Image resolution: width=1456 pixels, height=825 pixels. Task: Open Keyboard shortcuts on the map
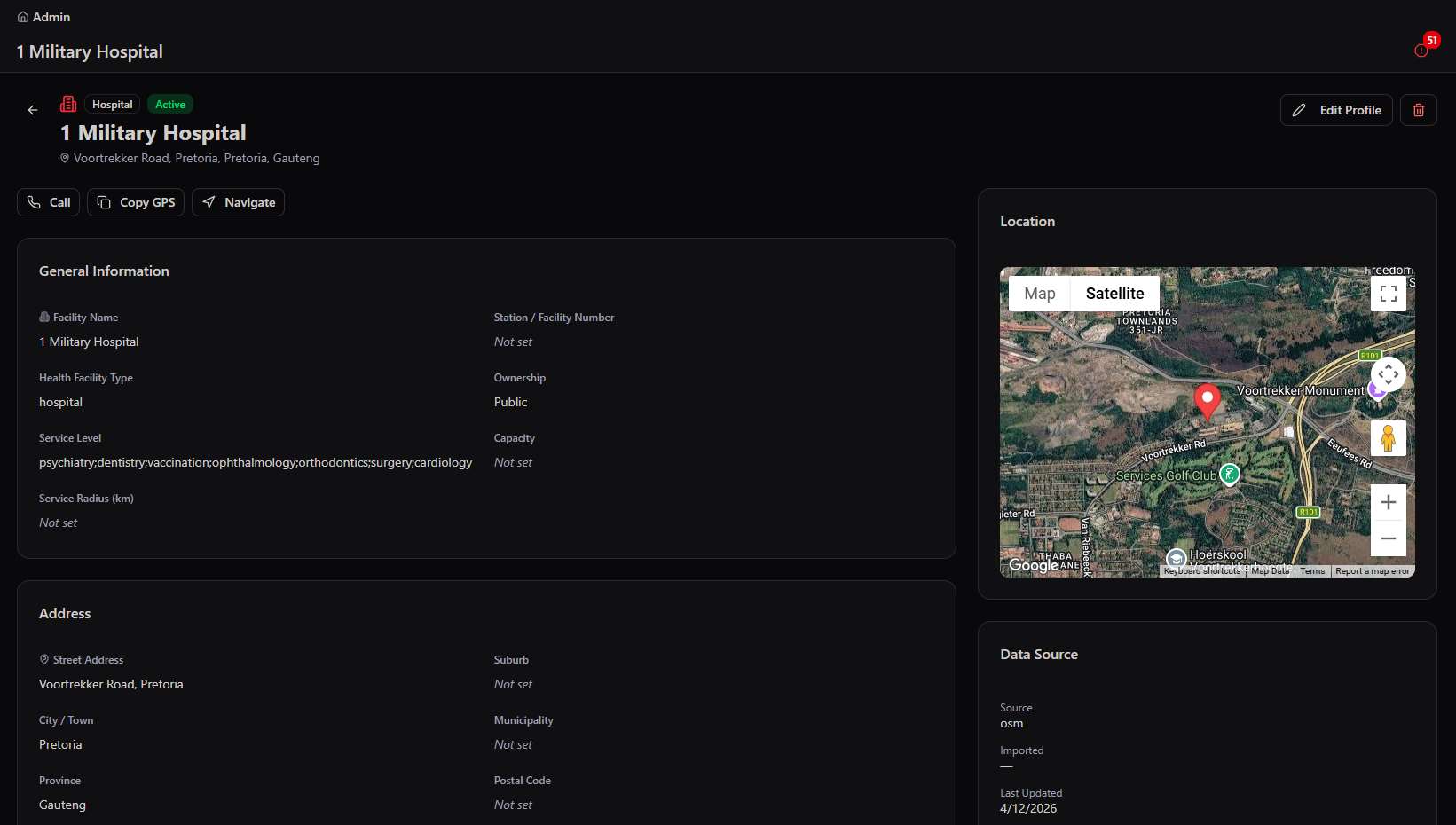click(x=1202, y=571)
